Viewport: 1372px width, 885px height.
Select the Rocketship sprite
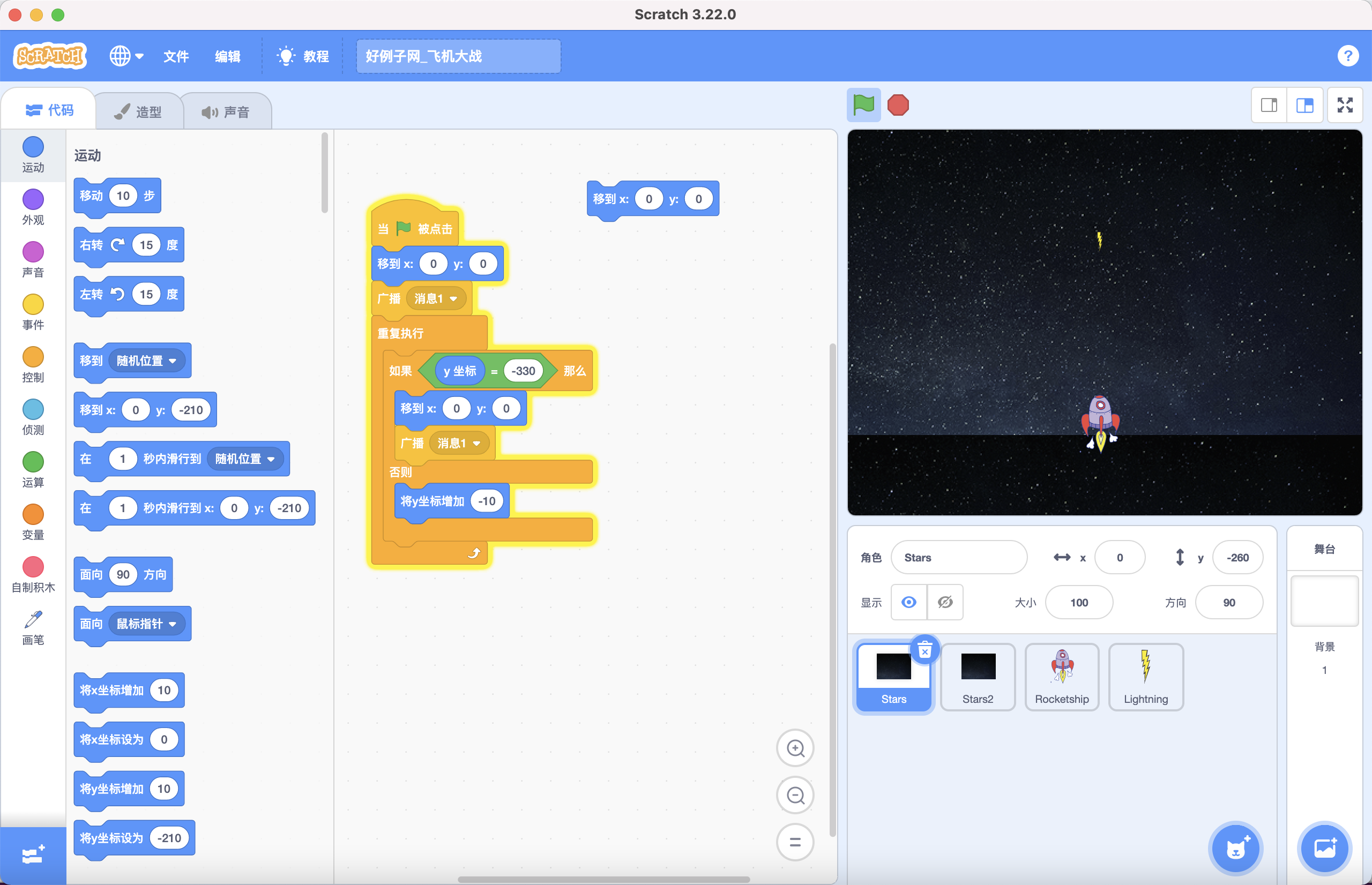pos(1062,677)
